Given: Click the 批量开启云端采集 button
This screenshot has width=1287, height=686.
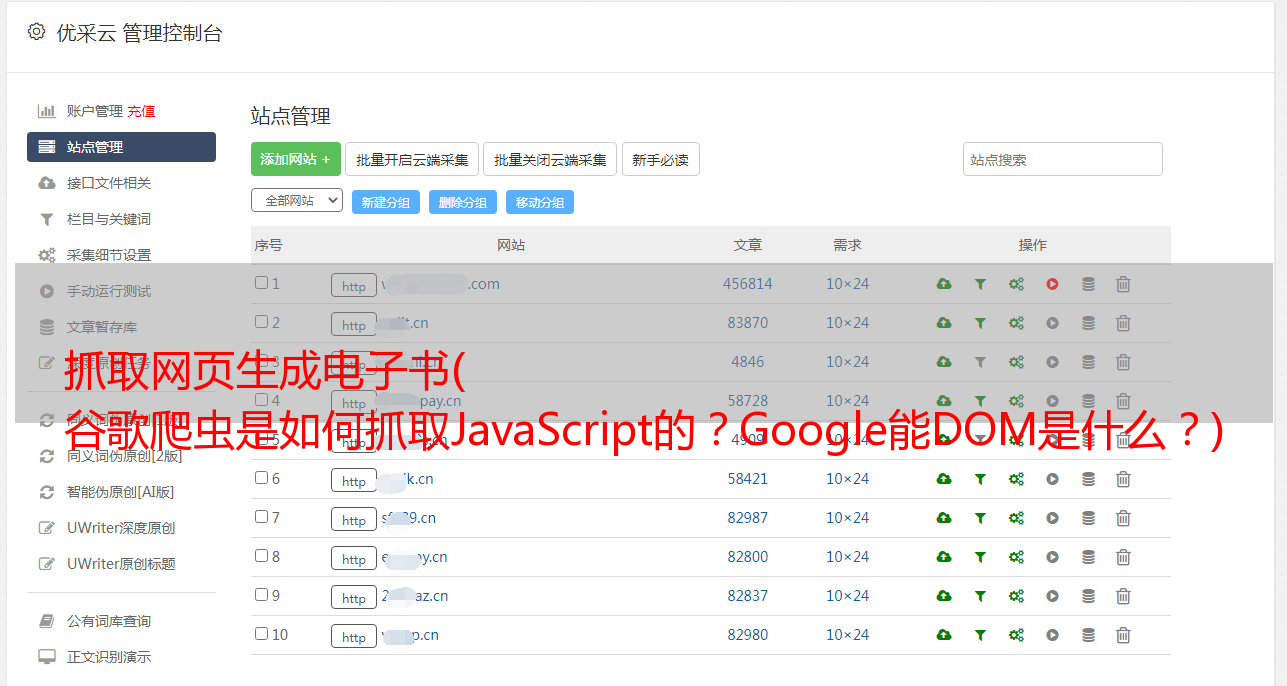Looking at the screenshot, I should click(x=412, y=159).
